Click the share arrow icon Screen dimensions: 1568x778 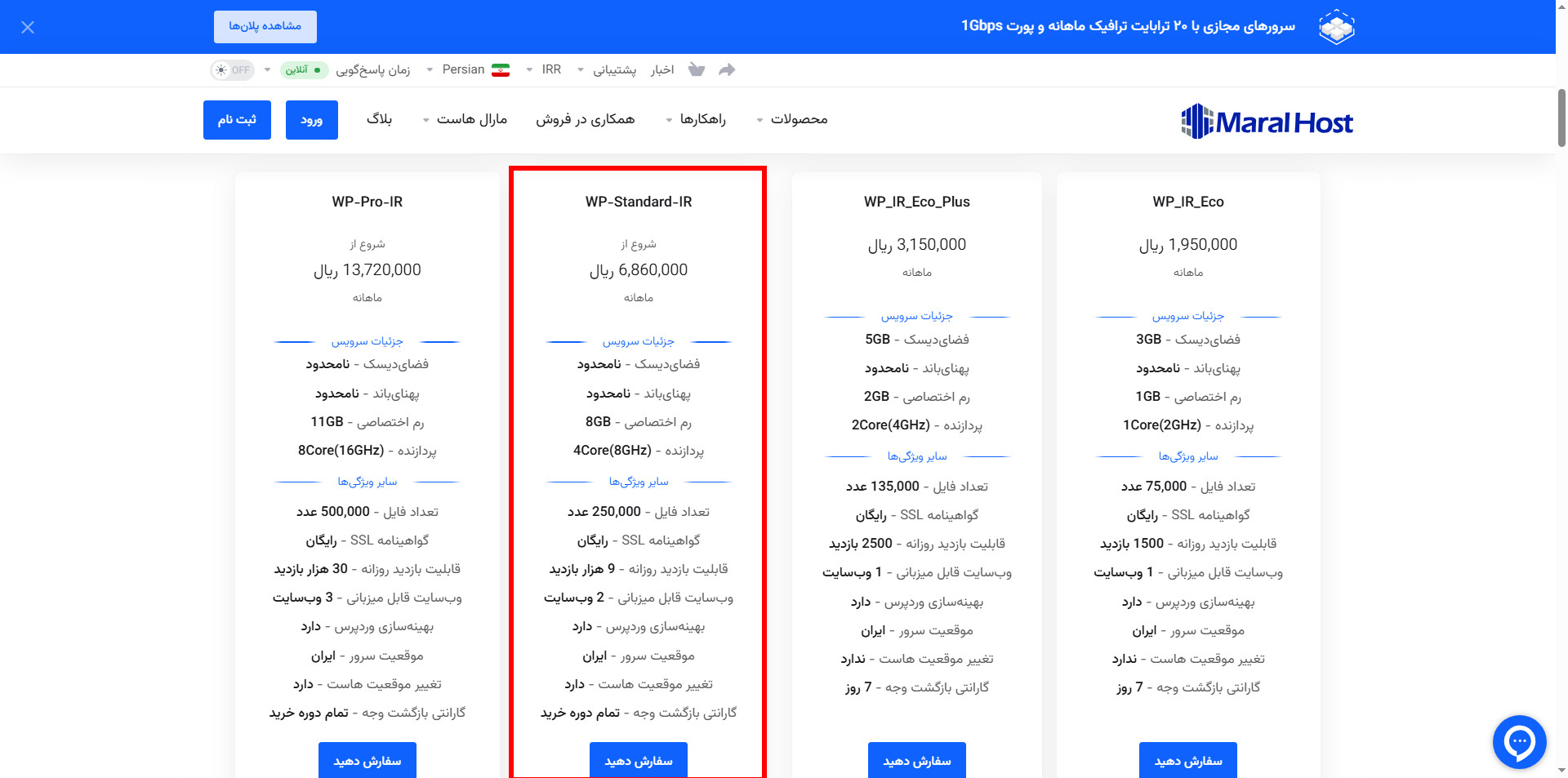(727, 69)
